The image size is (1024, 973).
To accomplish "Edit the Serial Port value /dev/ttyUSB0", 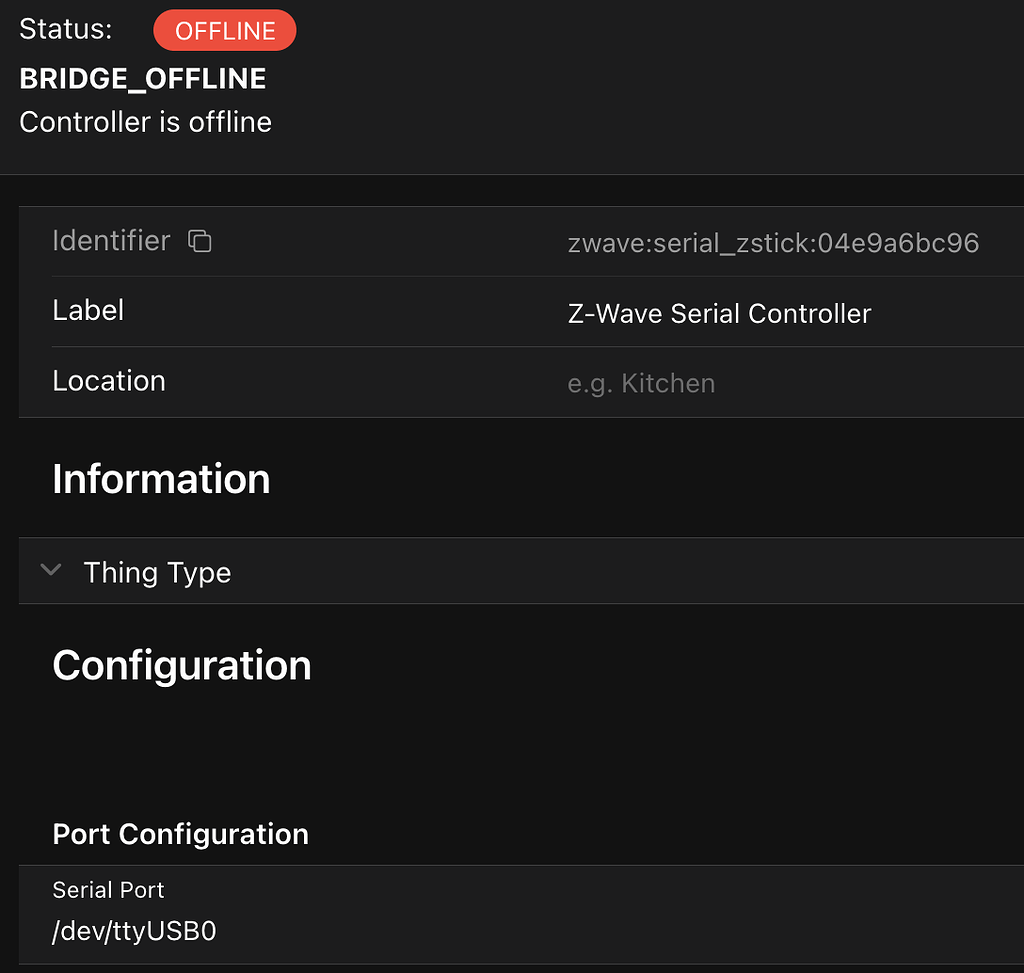I will click(134, 930).
